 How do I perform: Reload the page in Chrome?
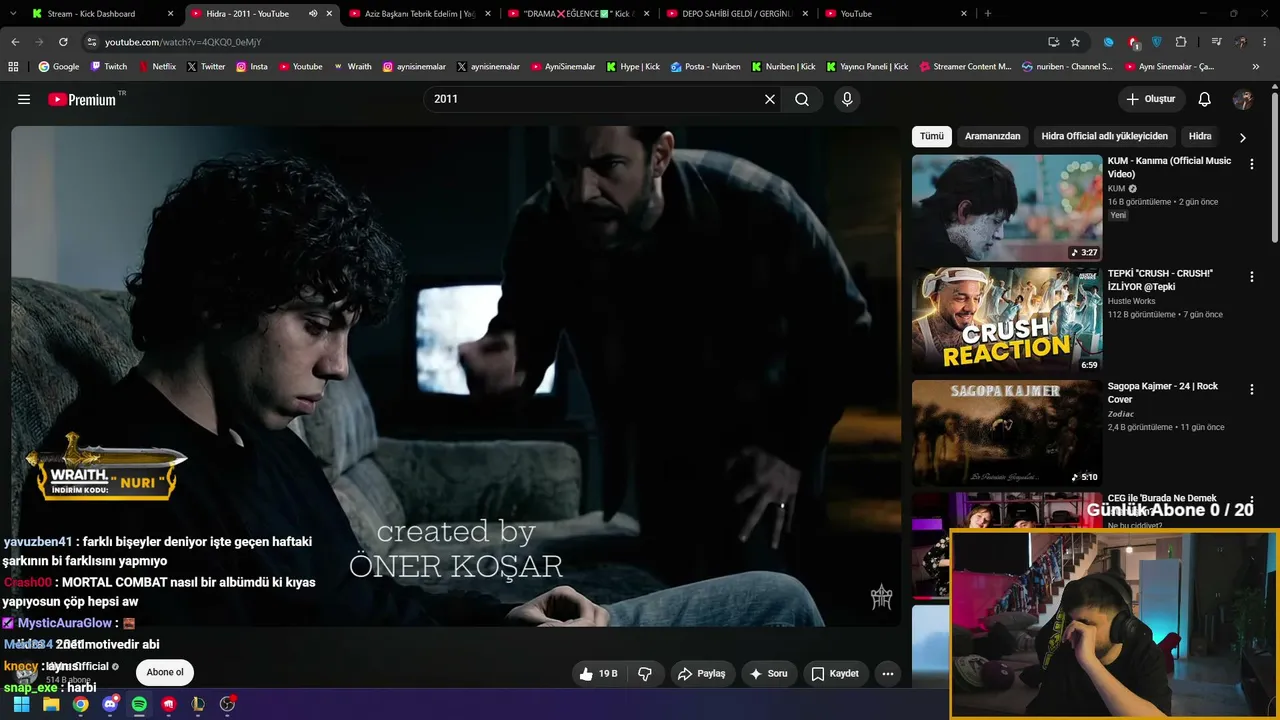click(63, 42)
